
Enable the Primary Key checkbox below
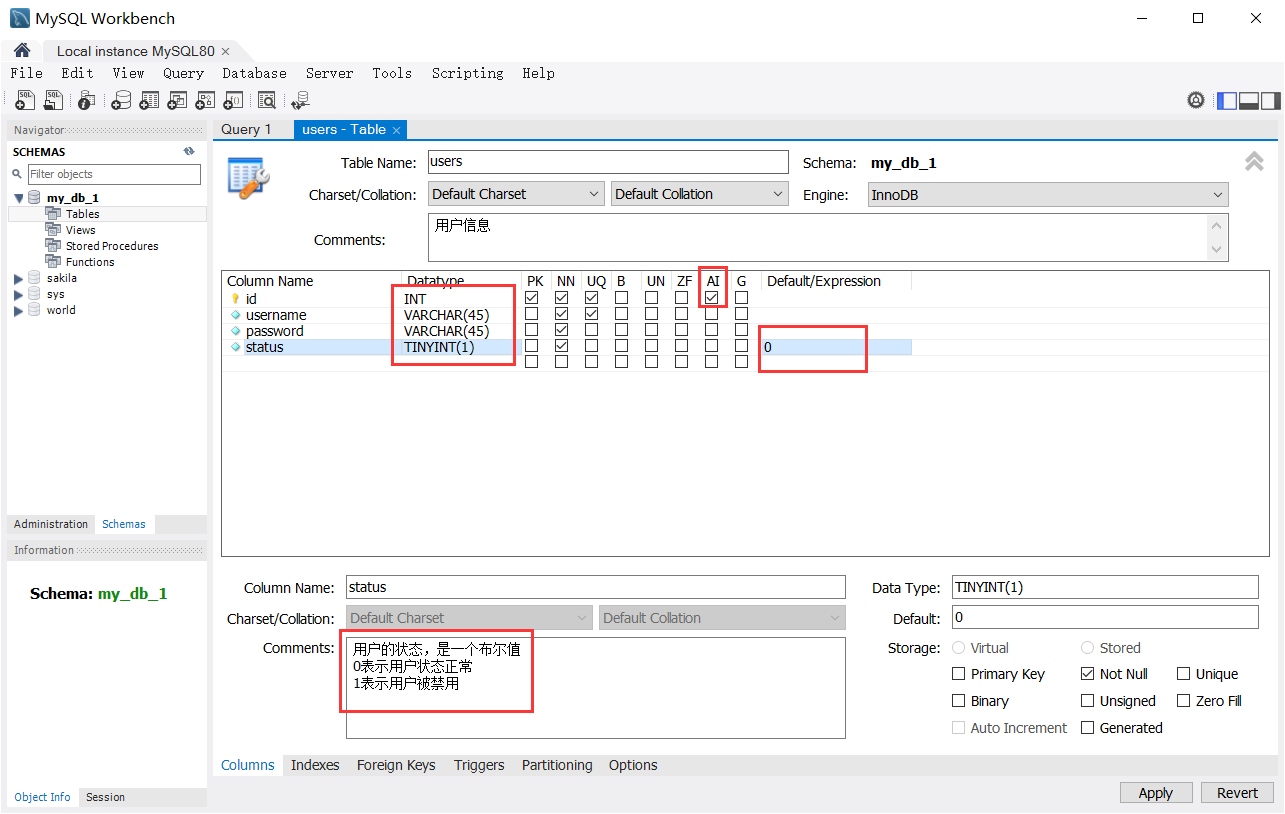coord(959,674)
